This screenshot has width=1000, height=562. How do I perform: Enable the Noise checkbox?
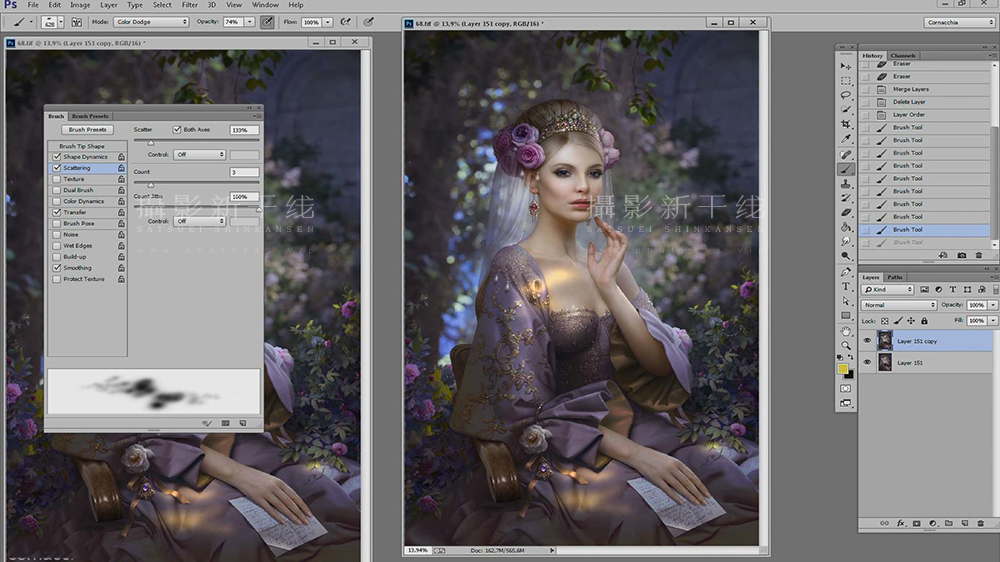coord(57,235)
